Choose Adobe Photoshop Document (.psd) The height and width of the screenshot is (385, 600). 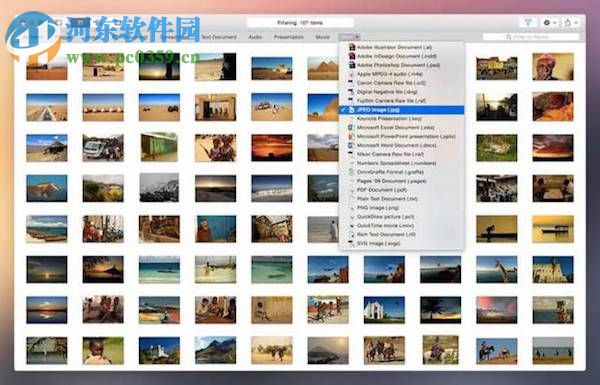[x=401, y=65]
